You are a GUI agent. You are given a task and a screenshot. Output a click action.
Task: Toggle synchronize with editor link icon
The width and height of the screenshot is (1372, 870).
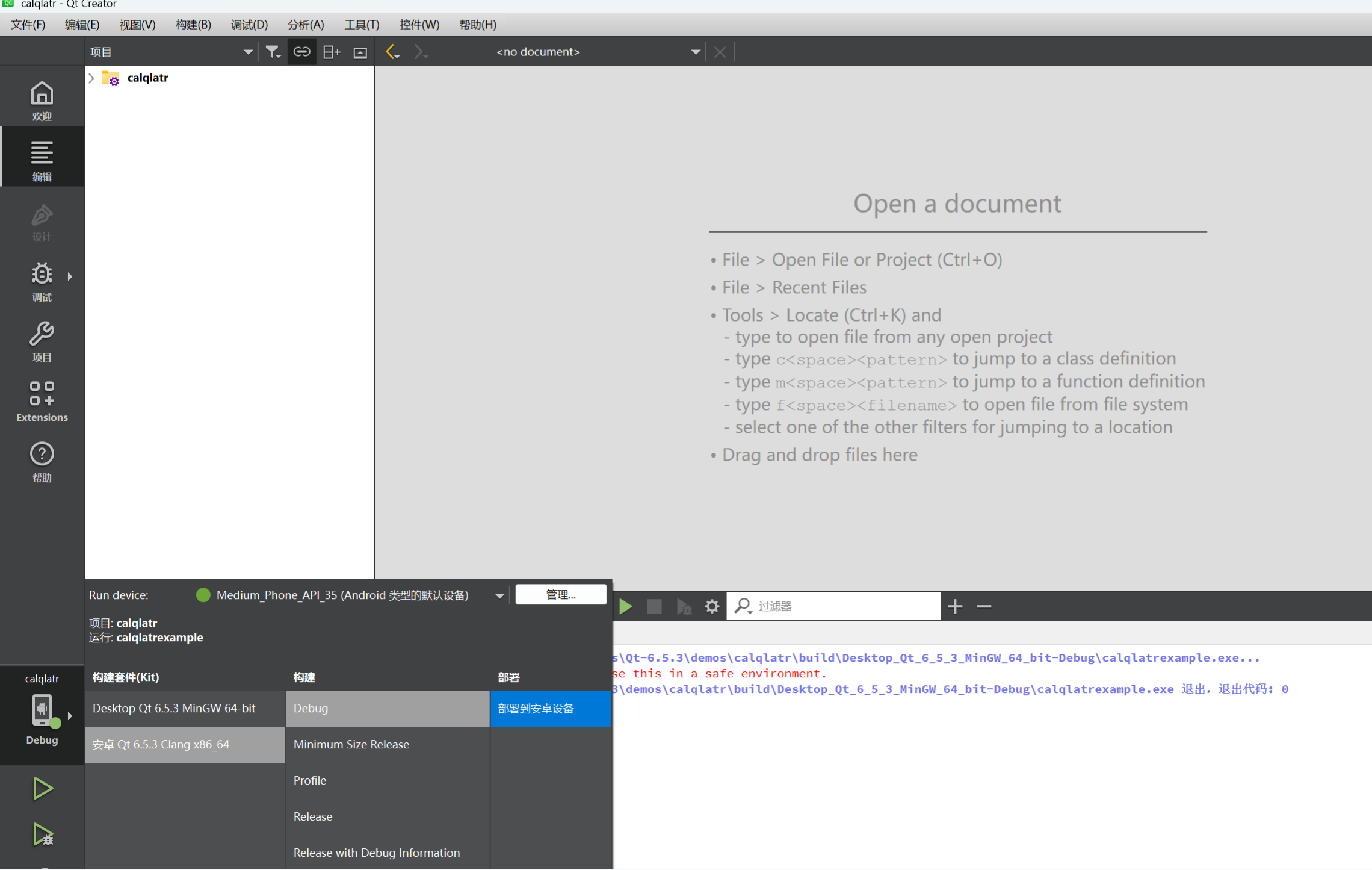pos(301,52)
